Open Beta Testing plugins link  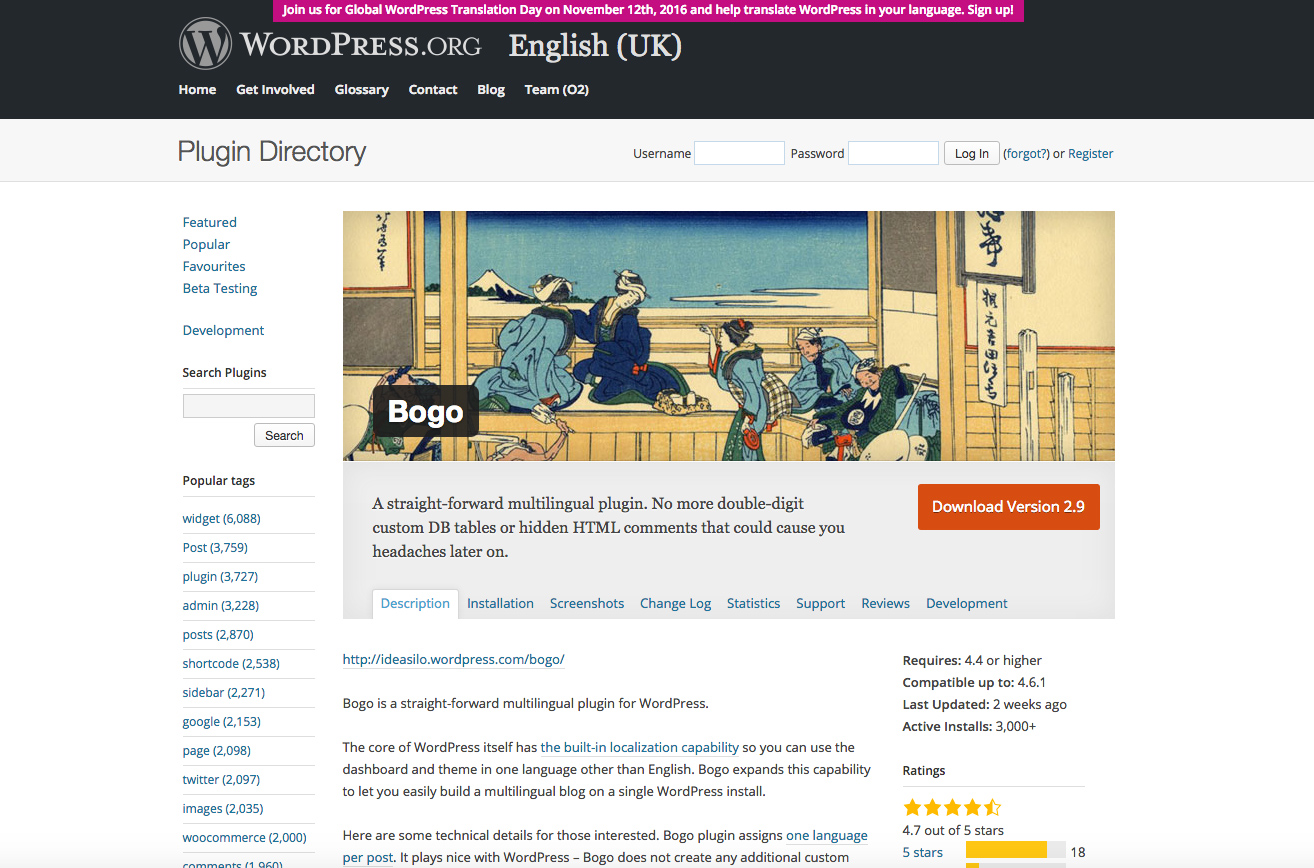tap(220, 288)
